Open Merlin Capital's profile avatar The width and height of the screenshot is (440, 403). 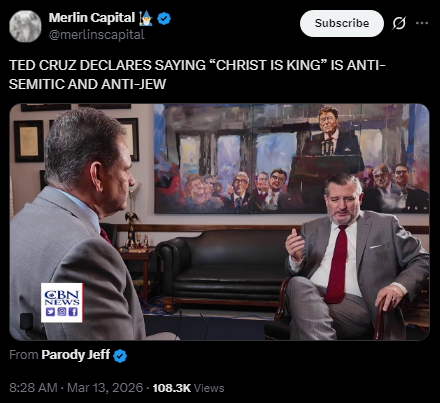click(25, 26)
